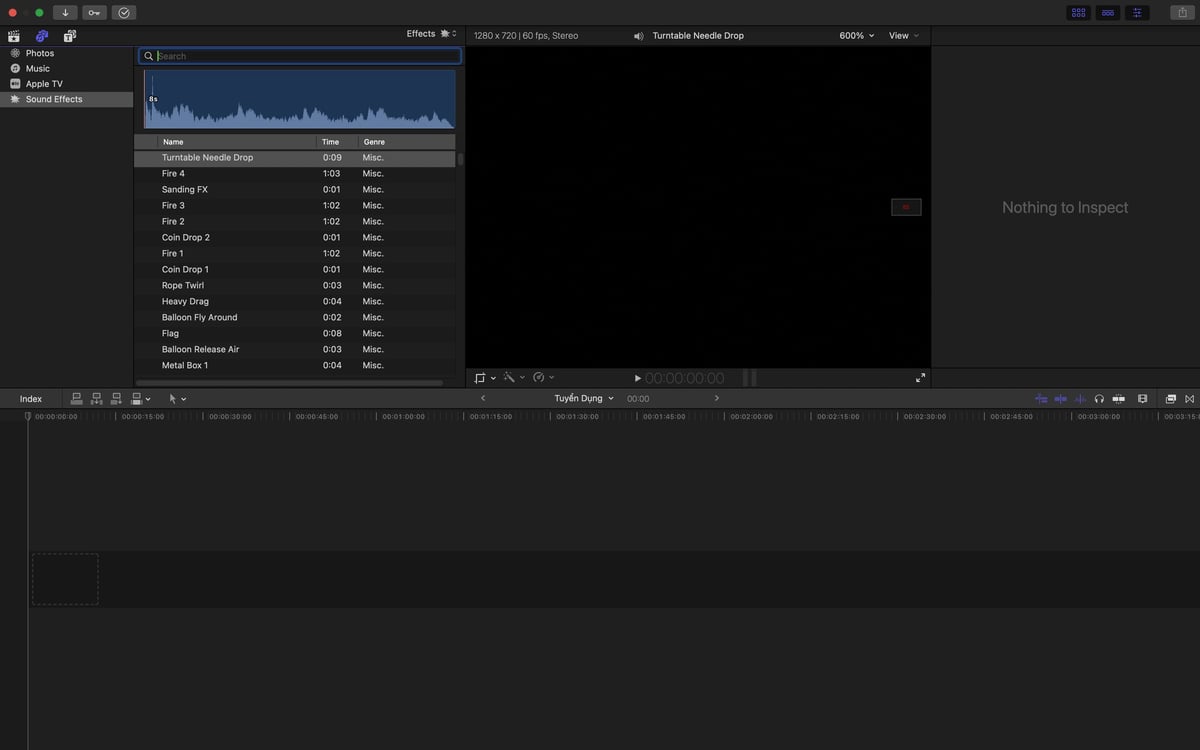Open the Share export button
This screenshot has width=1200, height=750.
(1181, 13)
